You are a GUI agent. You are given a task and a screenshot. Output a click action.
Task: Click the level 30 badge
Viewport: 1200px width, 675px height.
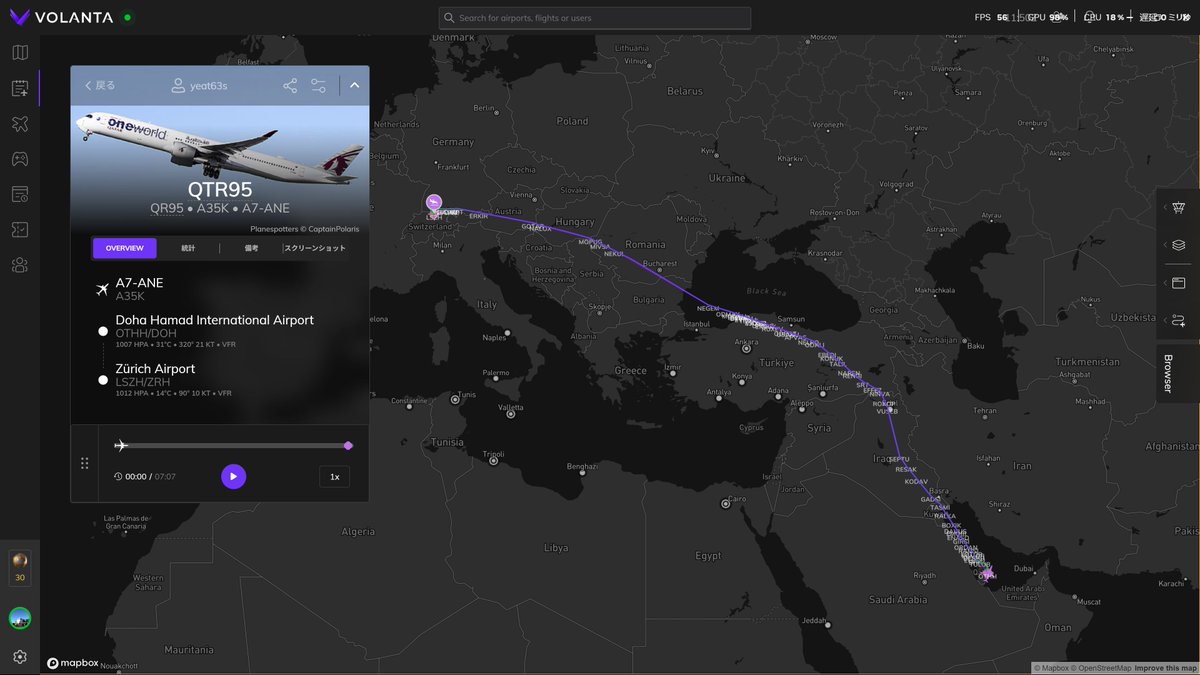pyautogui.click(x=20, y=566)
